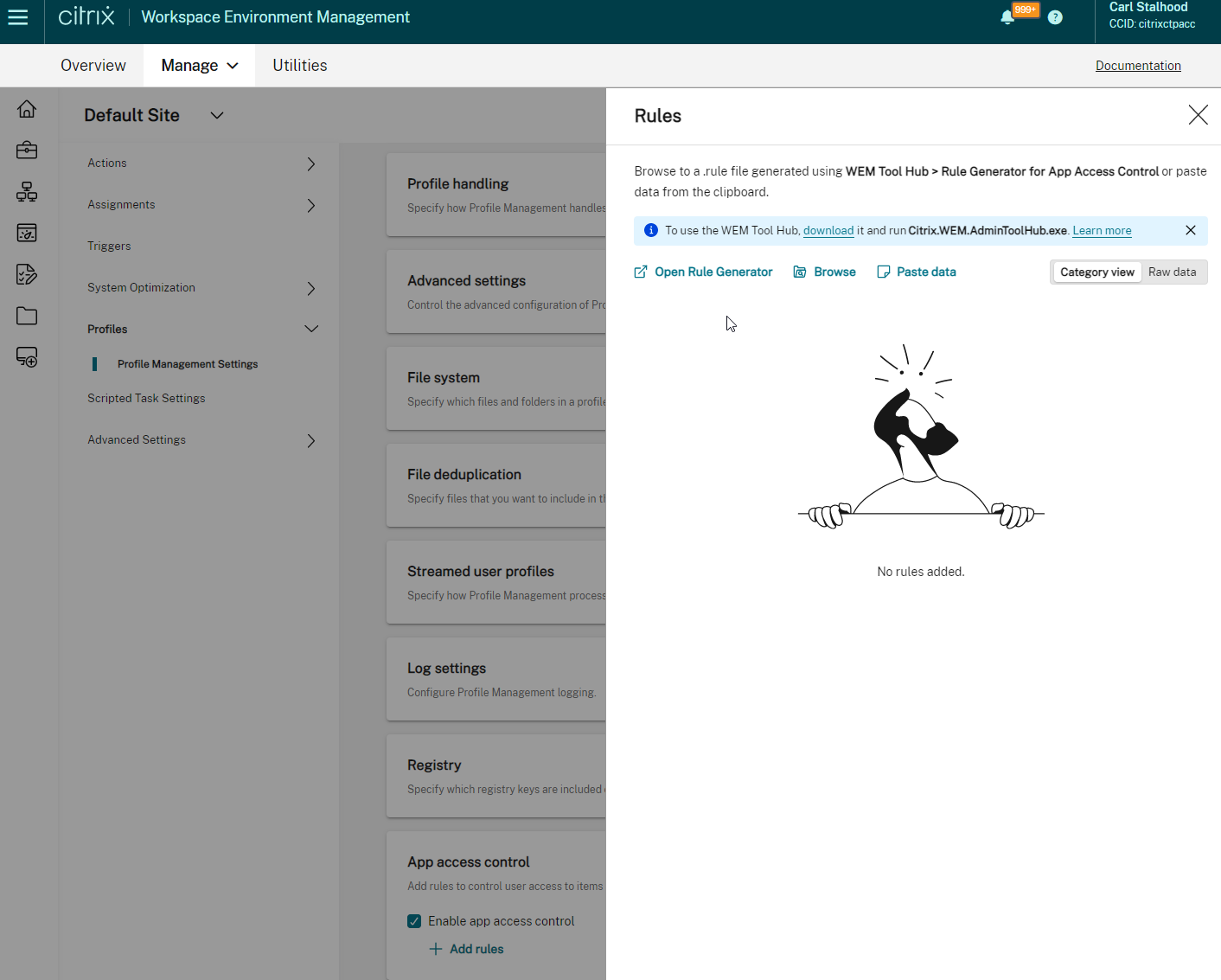Open the Manage dropdown tab

199,66
